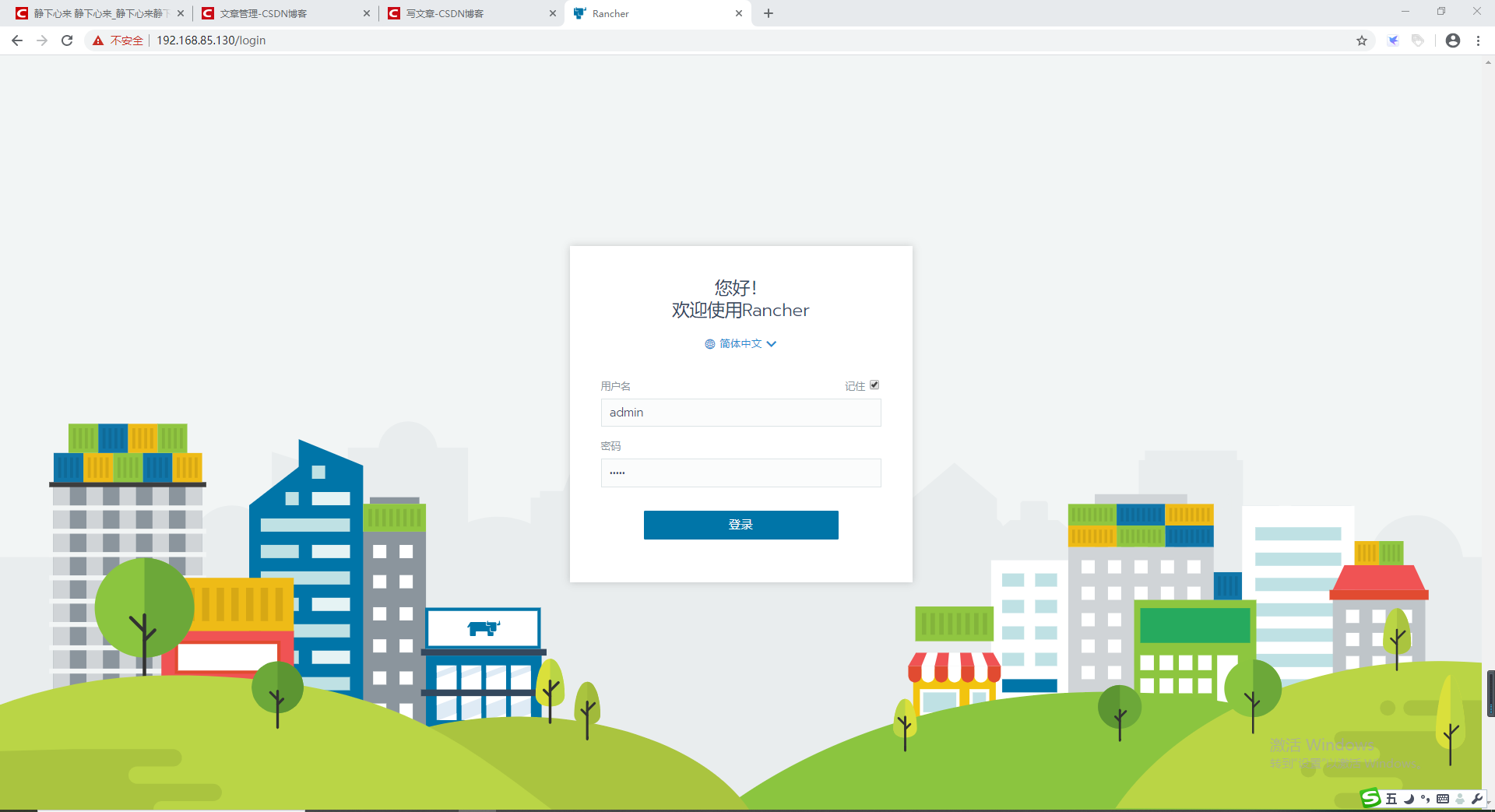Viewport: 1495px width, 812px height.
Task: Click the Sogou S logo on IME bar
Action: click(1370, 798)
